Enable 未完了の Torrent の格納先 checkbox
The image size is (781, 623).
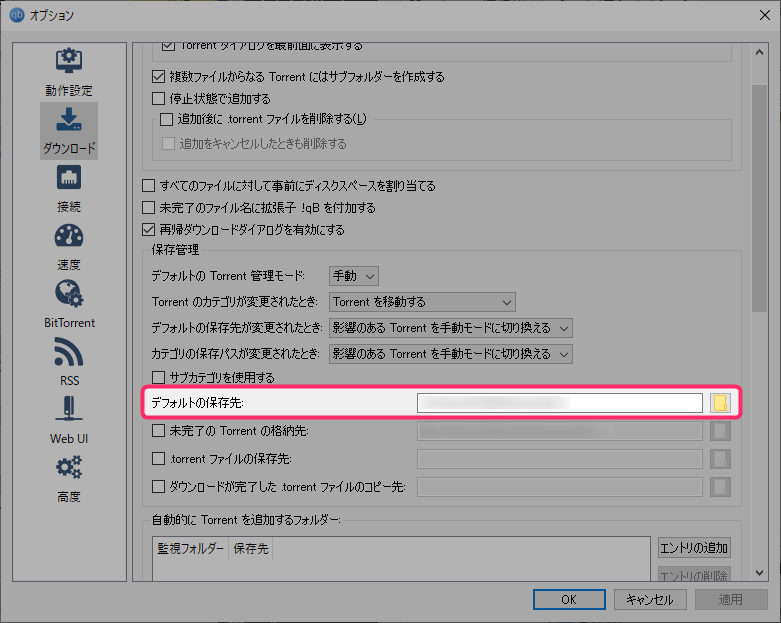(x=158, y=430)
